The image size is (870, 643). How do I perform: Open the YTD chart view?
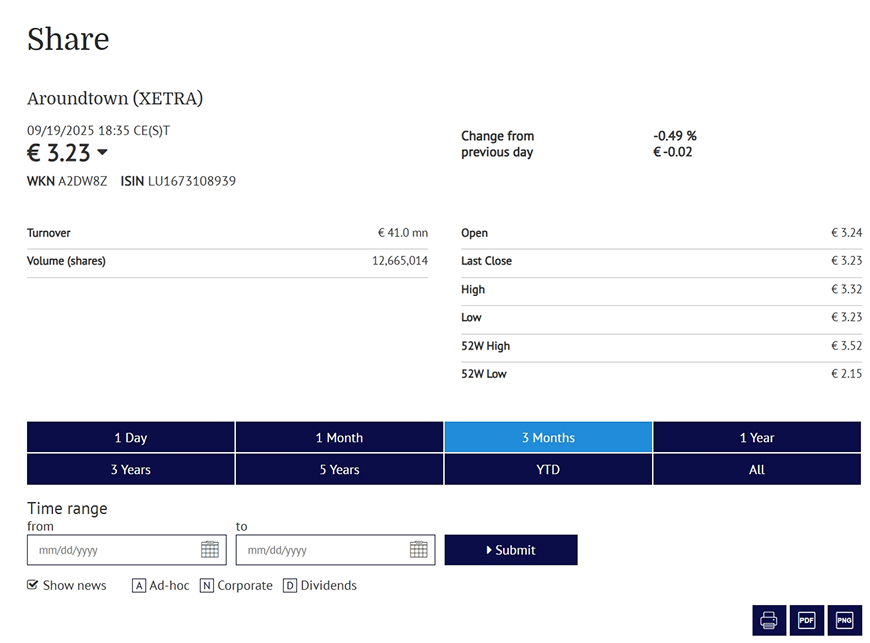tap(547, 468)
